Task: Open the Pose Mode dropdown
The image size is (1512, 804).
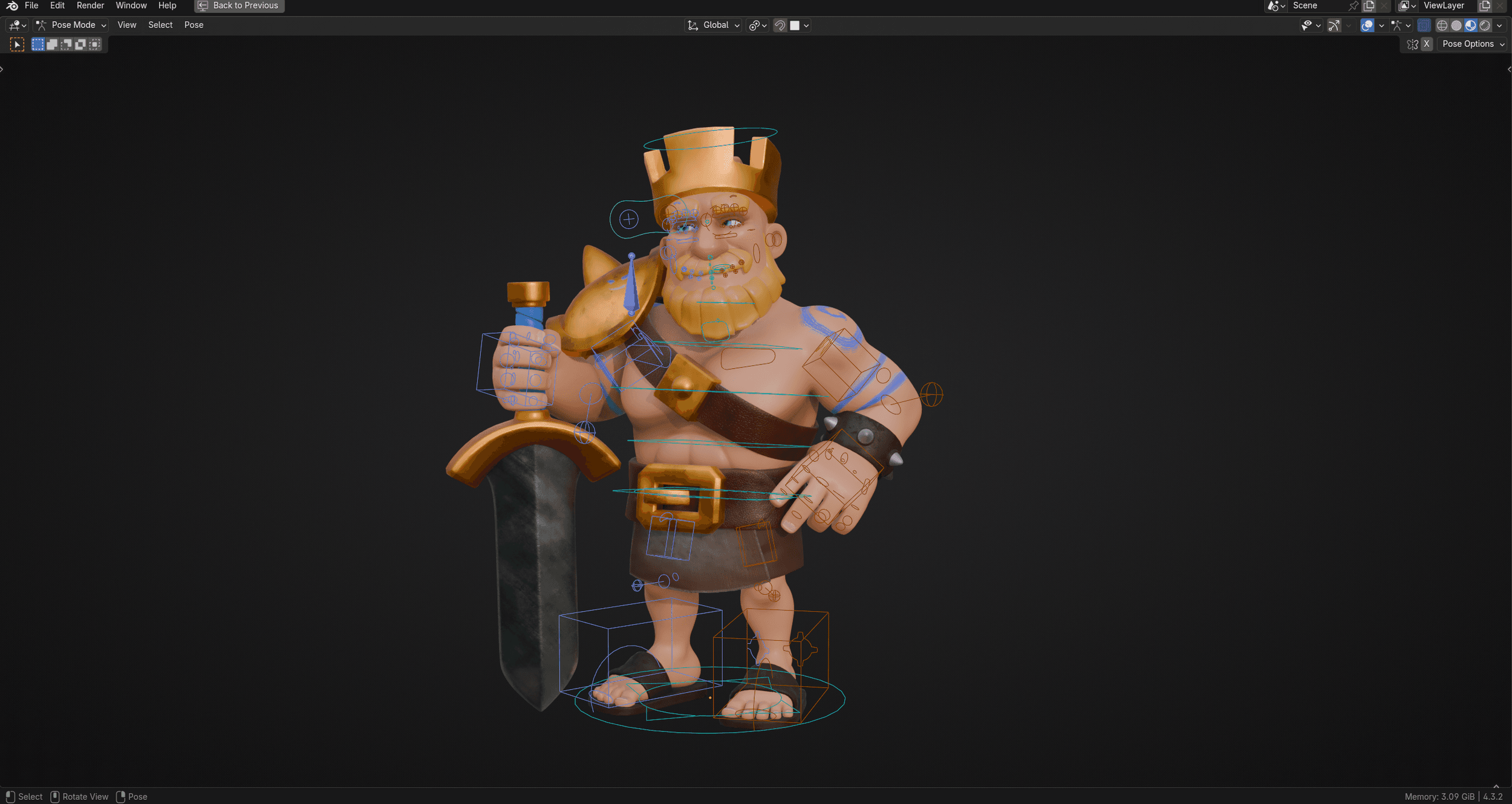Action: [71, 25]
